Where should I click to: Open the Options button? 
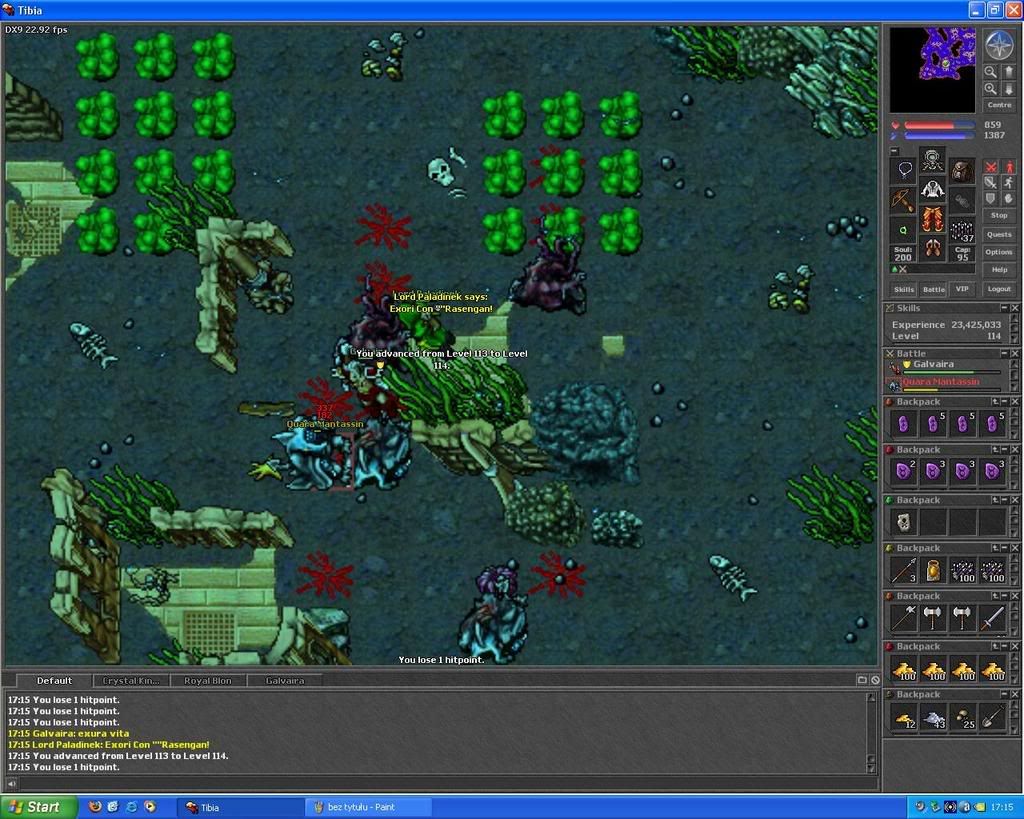point(999,252)
